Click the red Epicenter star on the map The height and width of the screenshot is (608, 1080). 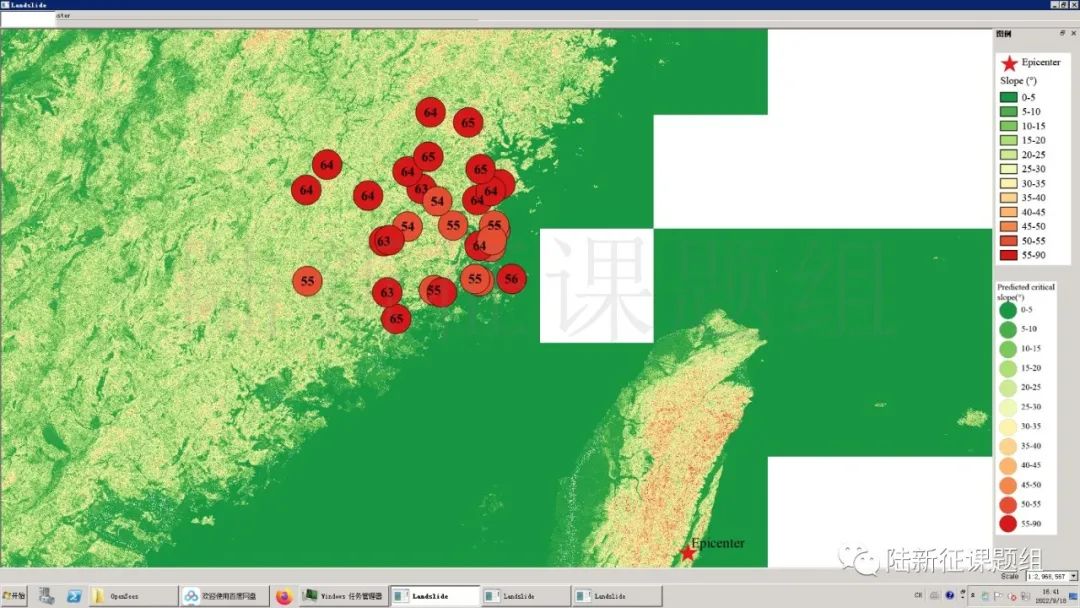click(687, 553)
